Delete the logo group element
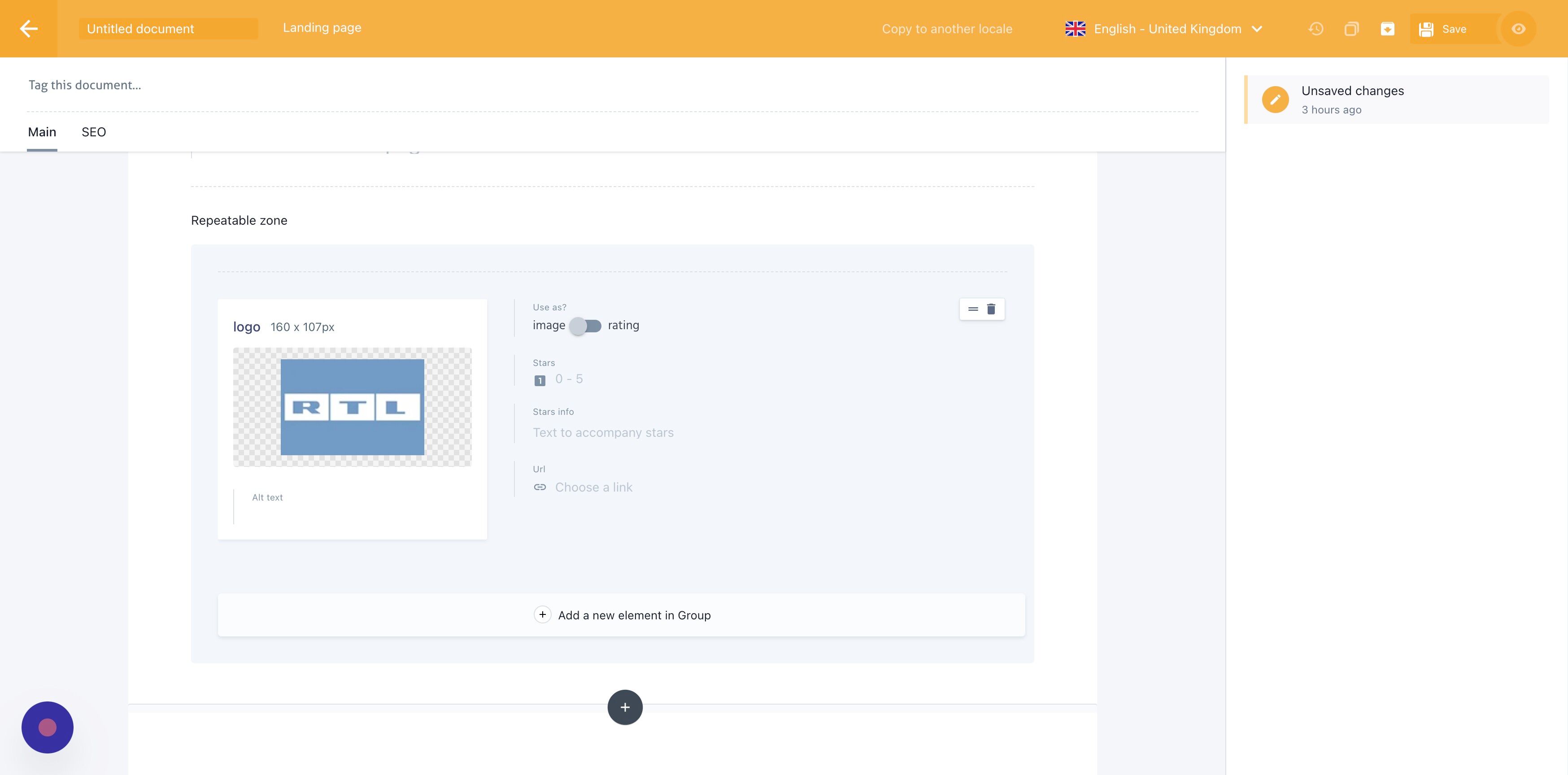Screen dimensions: 1568x775 click(x=991, y=309)
